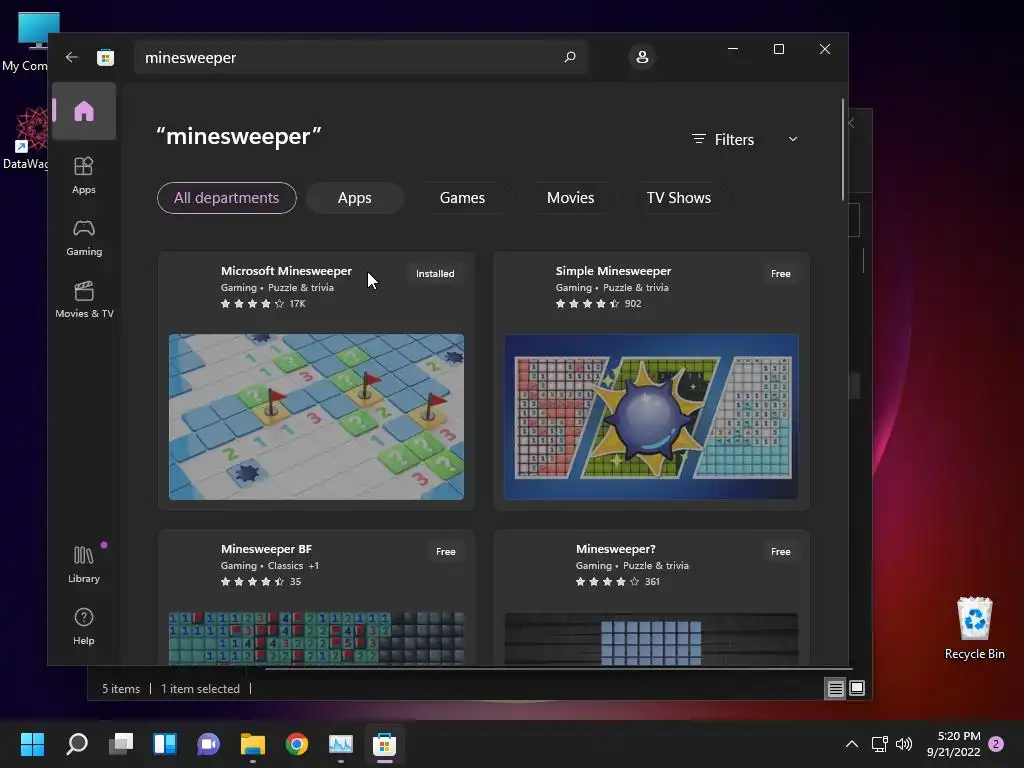Screen dimensions: 1024x768
Task: Click the Free badge on Minesweeper?
Action: pos(780,552)
